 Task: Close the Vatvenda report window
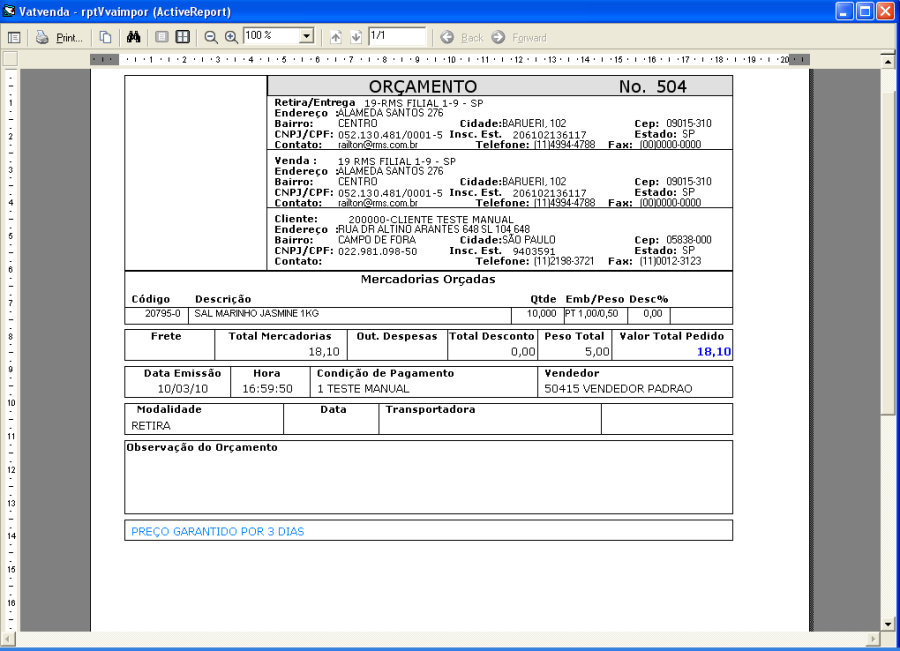pyautogui.click(x=886, y=11)
